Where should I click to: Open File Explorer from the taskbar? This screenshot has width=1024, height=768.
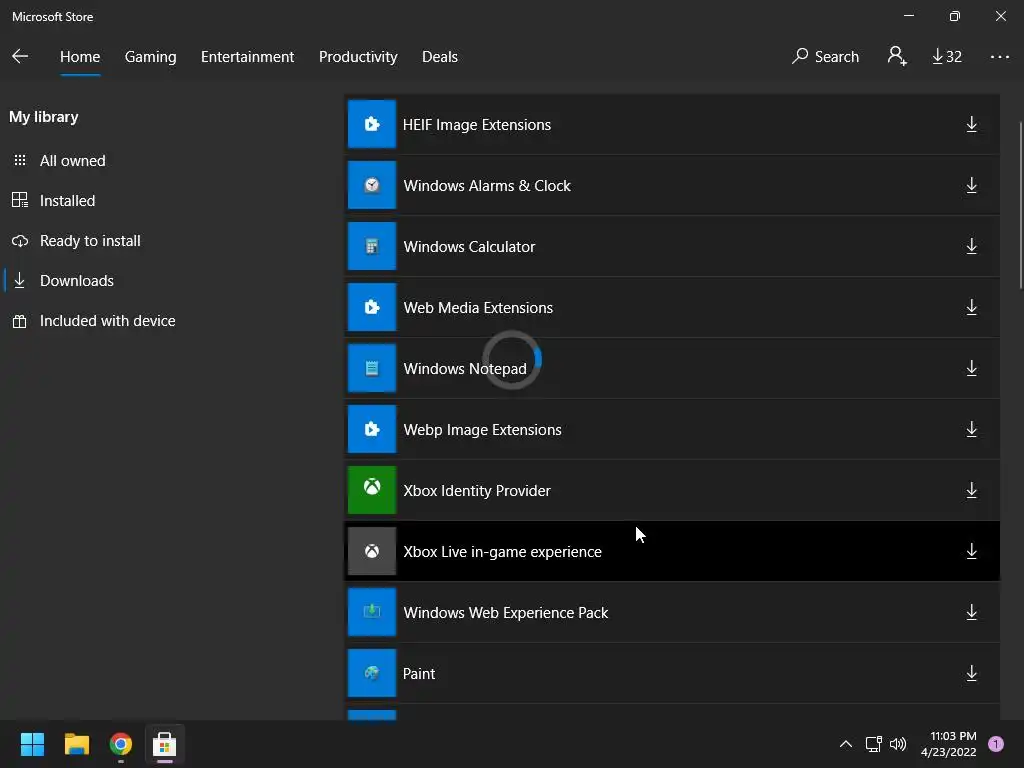[x=76, y=744]
